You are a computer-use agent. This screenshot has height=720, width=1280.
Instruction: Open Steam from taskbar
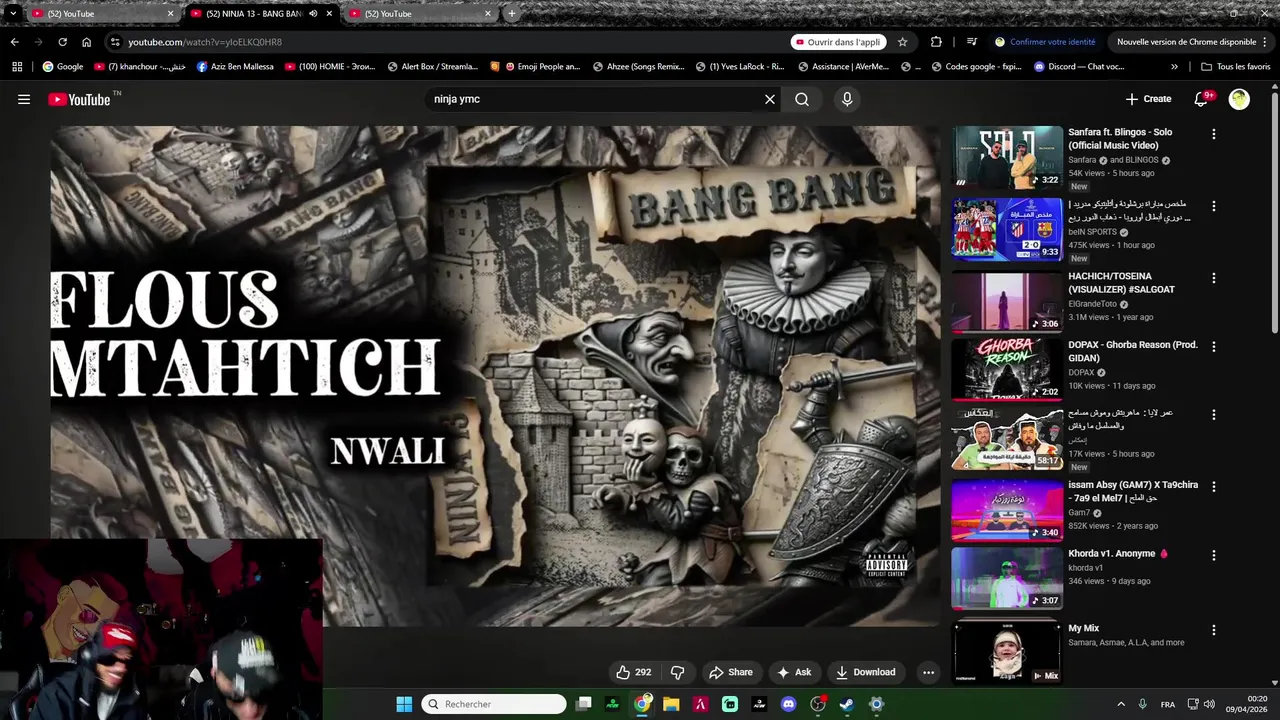[x=847, y=704]
